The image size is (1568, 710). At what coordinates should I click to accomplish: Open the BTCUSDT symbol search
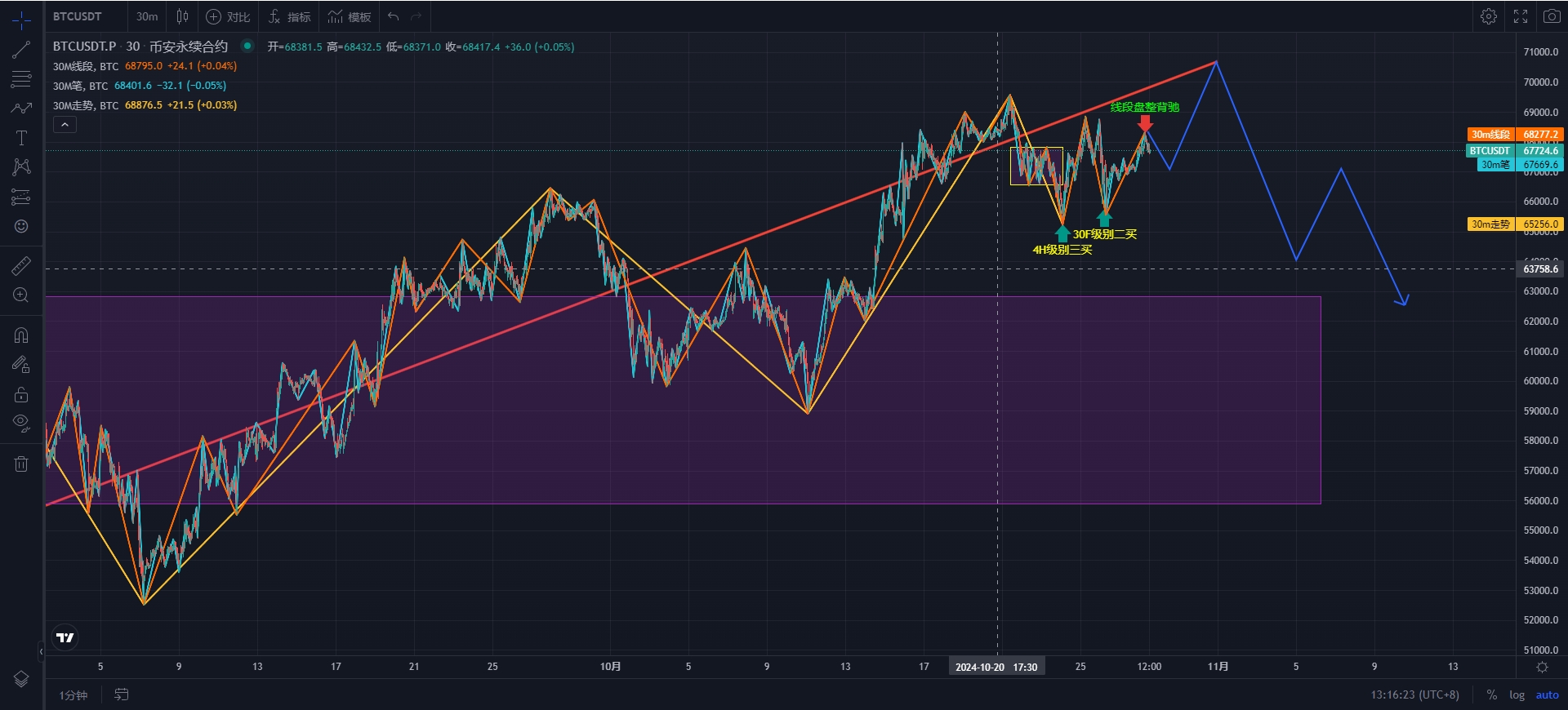pyautogui.click(x=78, y=16)
